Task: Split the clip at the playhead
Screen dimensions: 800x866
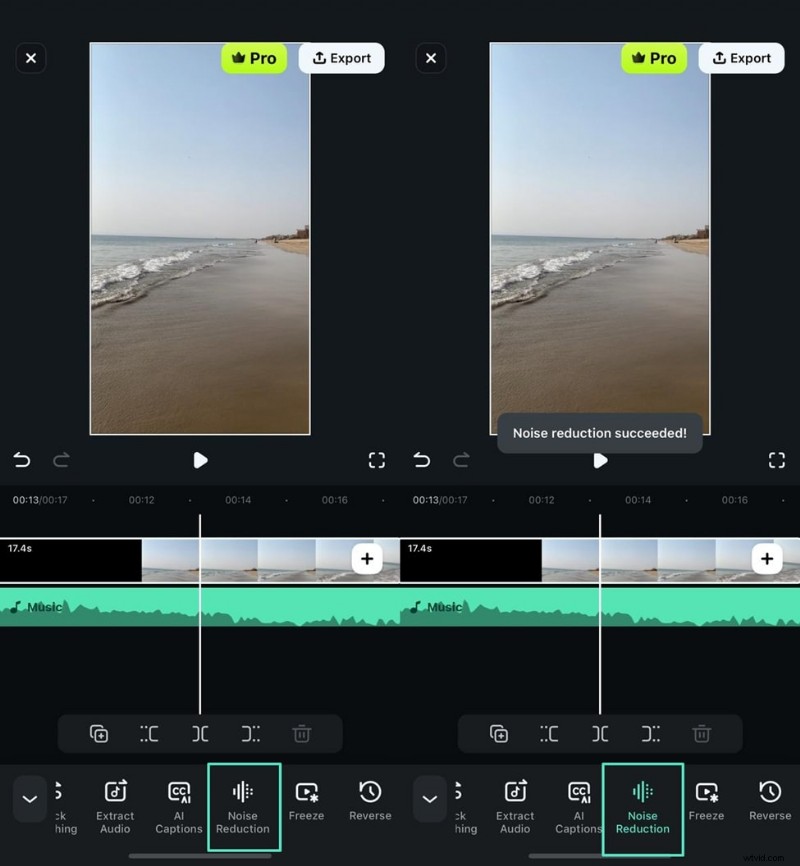Action: click(200, 733)
